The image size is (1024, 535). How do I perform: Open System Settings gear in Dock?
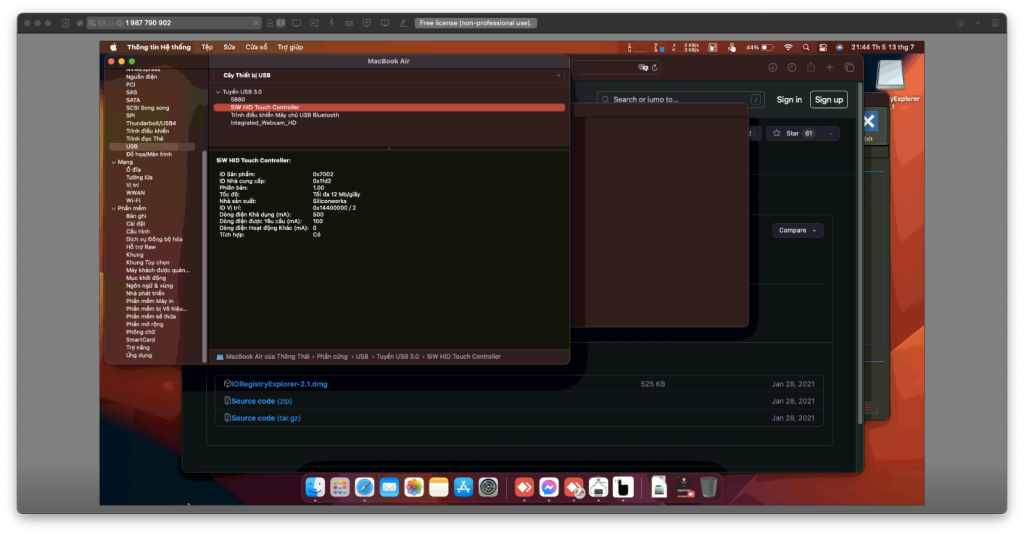[x=488, y=487]
